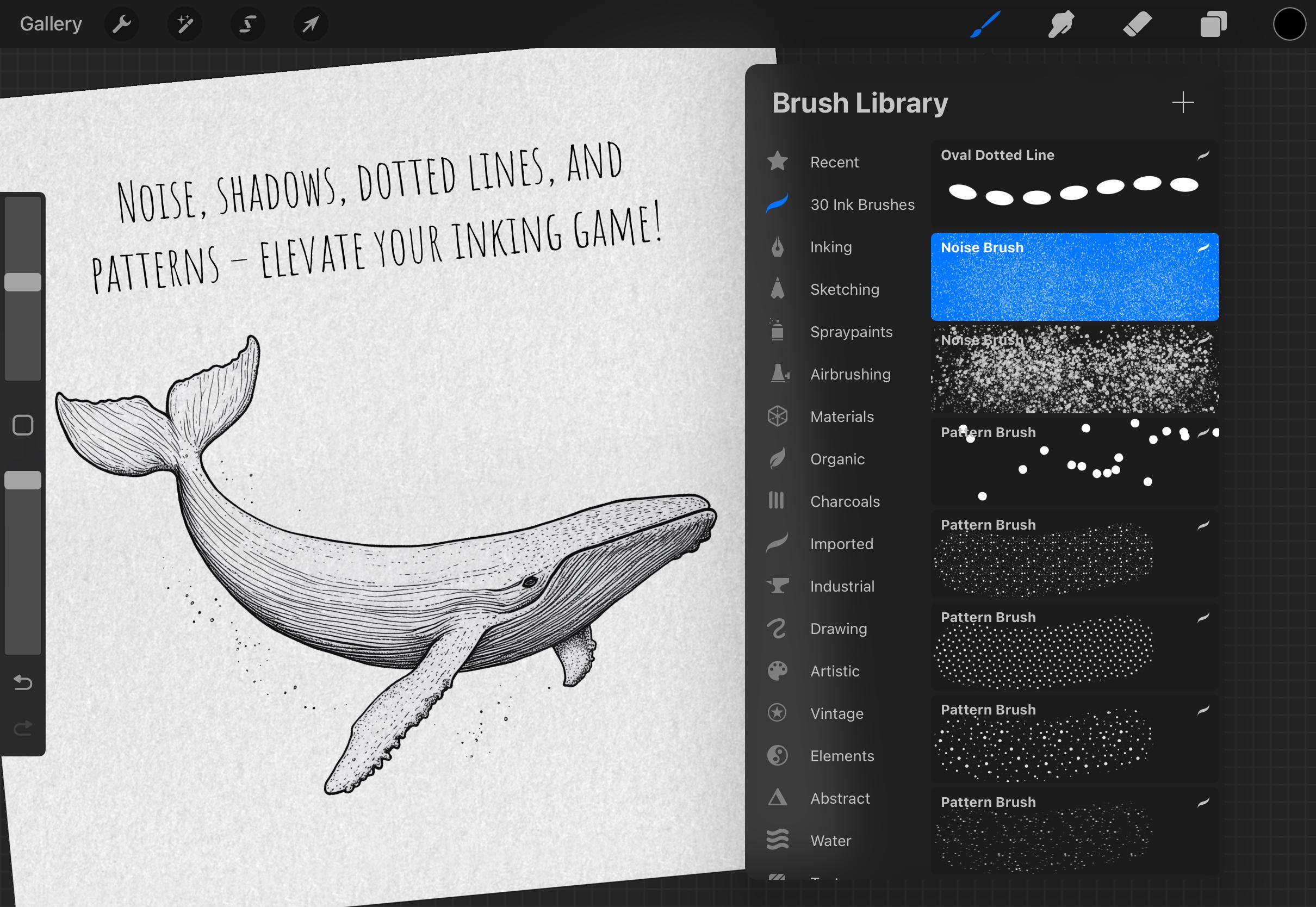This screenshot has width=1316, height=907.
Task: Activate the Transform arrow tool
Action: (x=311, y=24)
